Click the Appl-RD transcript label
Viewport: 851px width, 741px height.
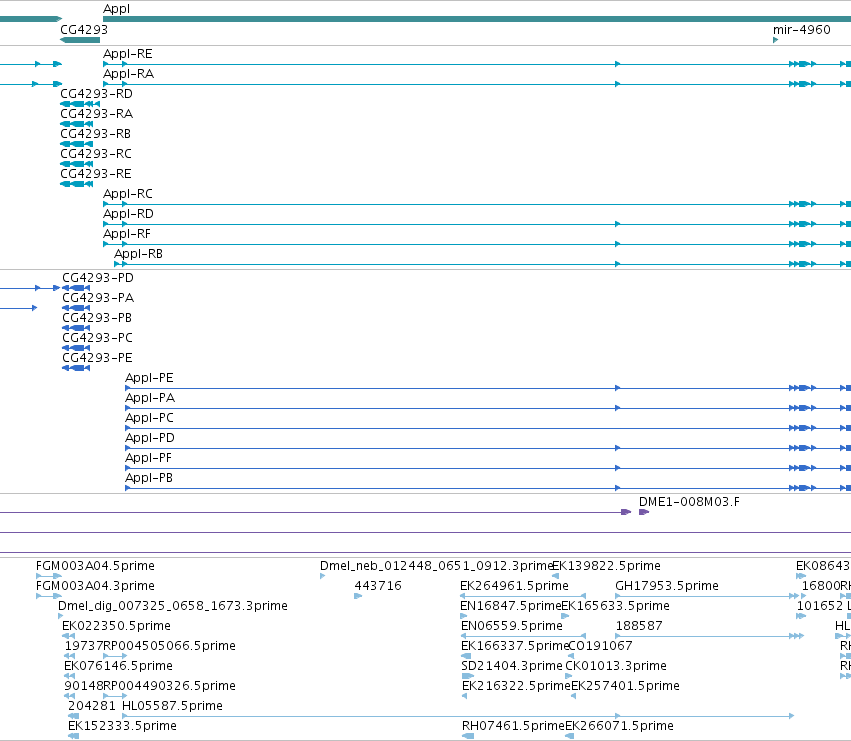128,214
